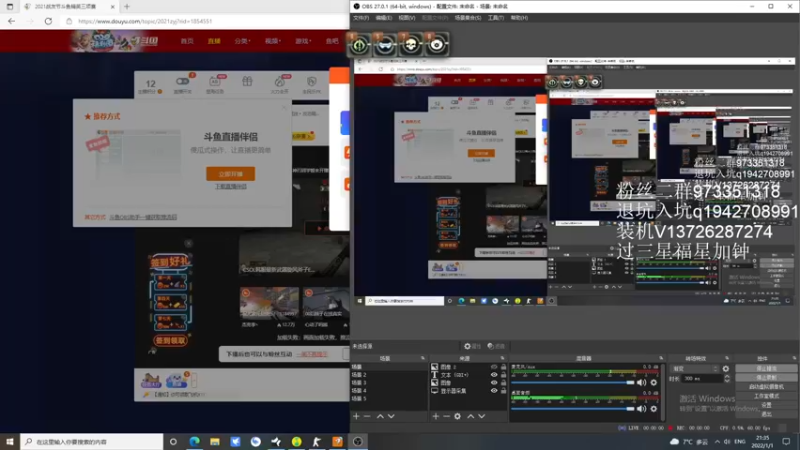This screenshot has width=800, height=450.
Task: Open the transition properties gear icon
Action: pyautogui.click(x=726, y=368)
